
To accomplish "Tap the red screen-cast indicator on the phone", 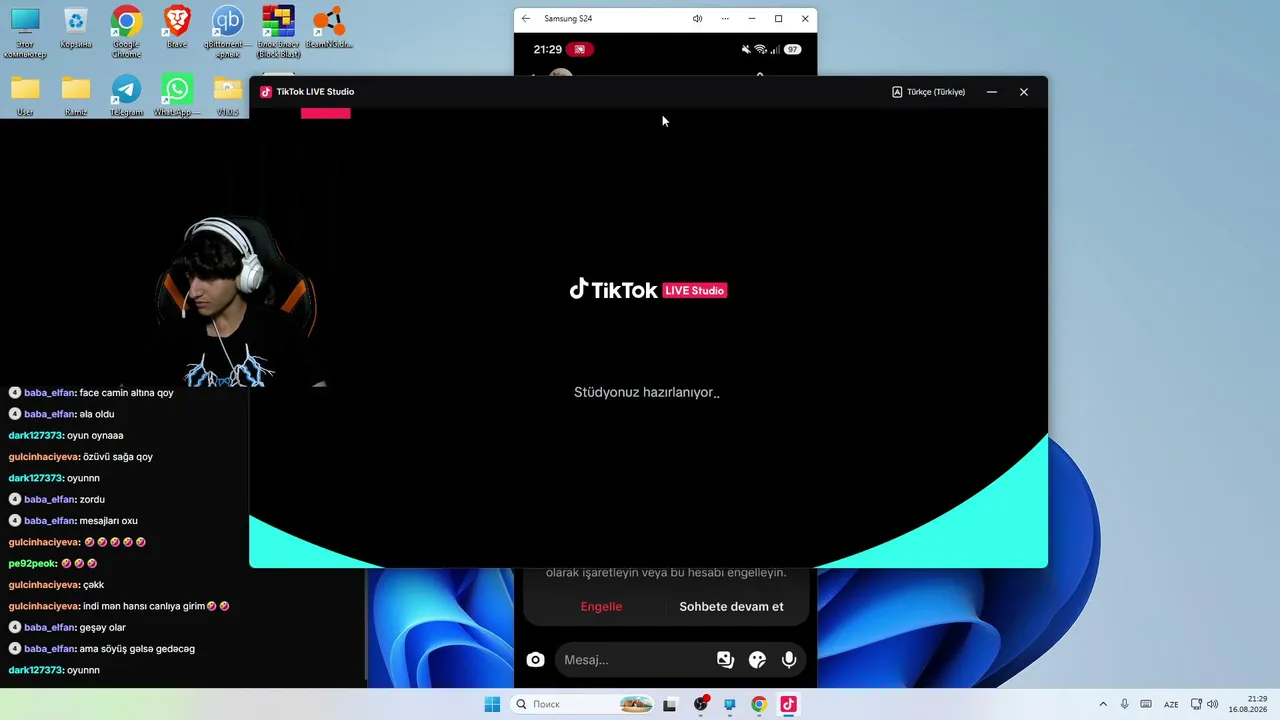I will tap(580, 49).
